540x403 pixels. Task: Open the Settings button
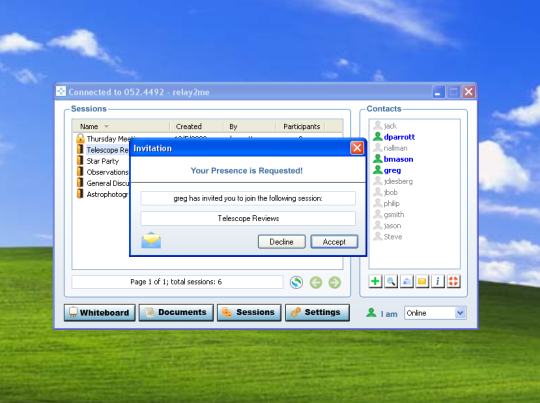tap(318, 312)
